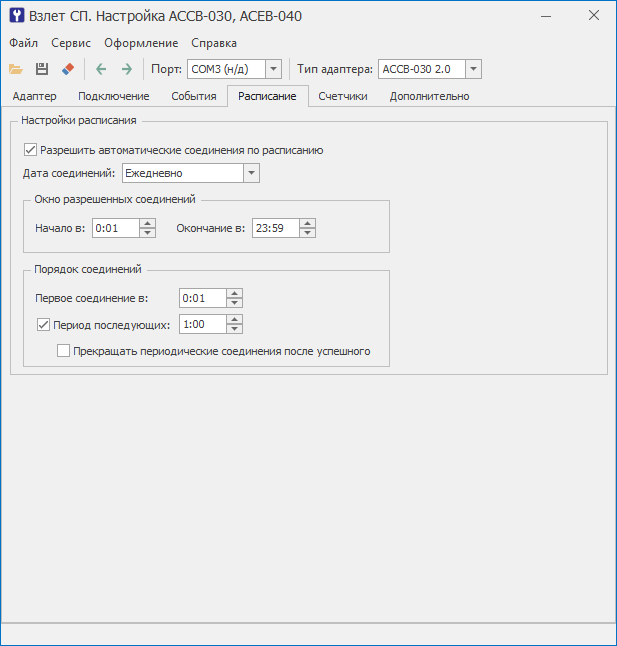Click the open folder toolbar icon
This screenshot has height=646, width=617.
[x=15, y=69]
